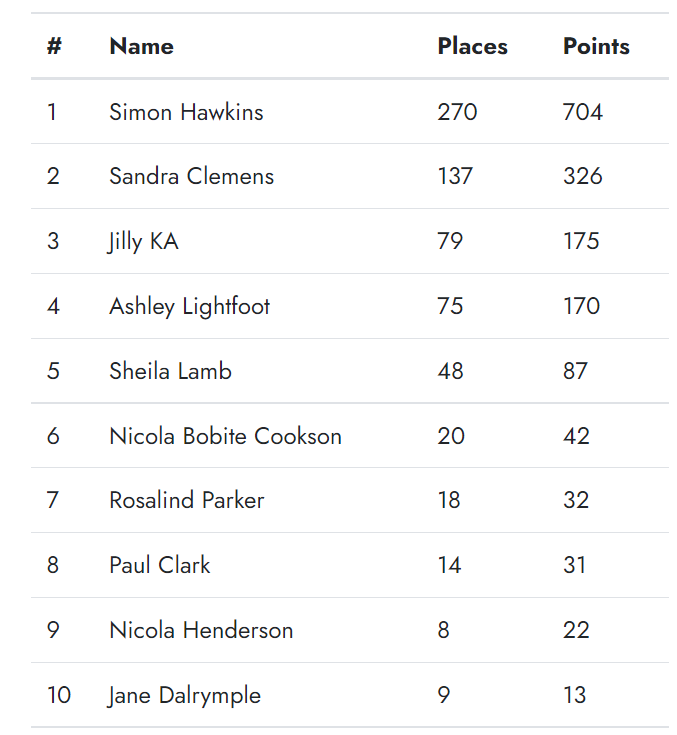The height and width of the screenshot is (735, 677).
Task: Click Nicola Henderson's name
Action: coord(201,630)
